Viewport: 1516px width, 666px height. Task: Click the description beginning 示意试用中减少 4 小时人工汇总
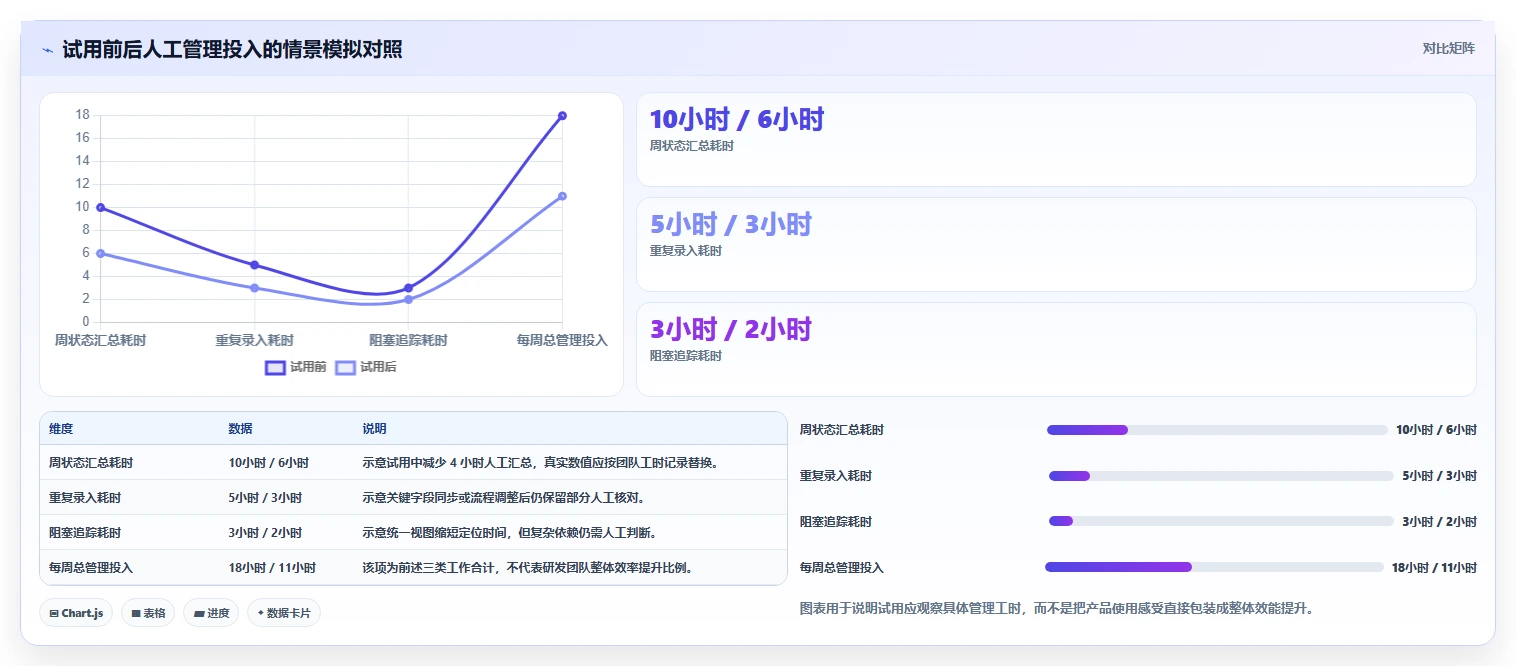pyautogui.click(x=541, y=462)
